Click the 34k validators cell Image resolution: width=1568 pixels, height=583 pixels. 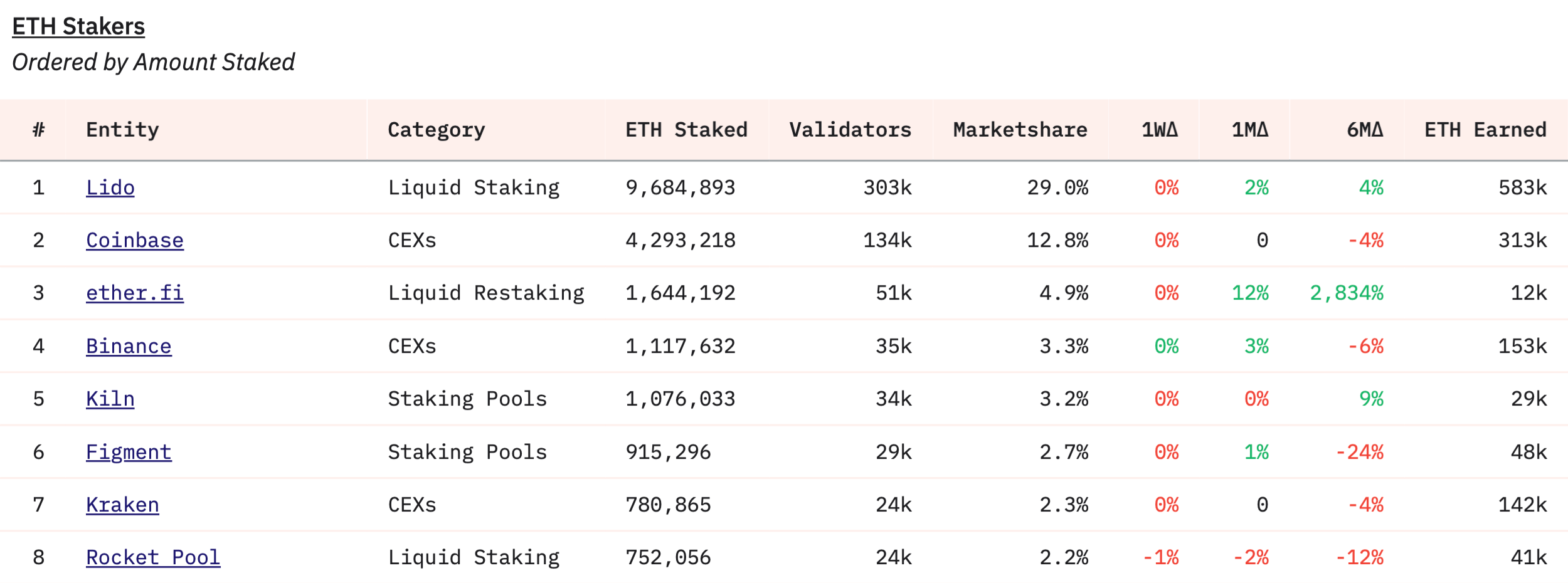tap(894, 399)
